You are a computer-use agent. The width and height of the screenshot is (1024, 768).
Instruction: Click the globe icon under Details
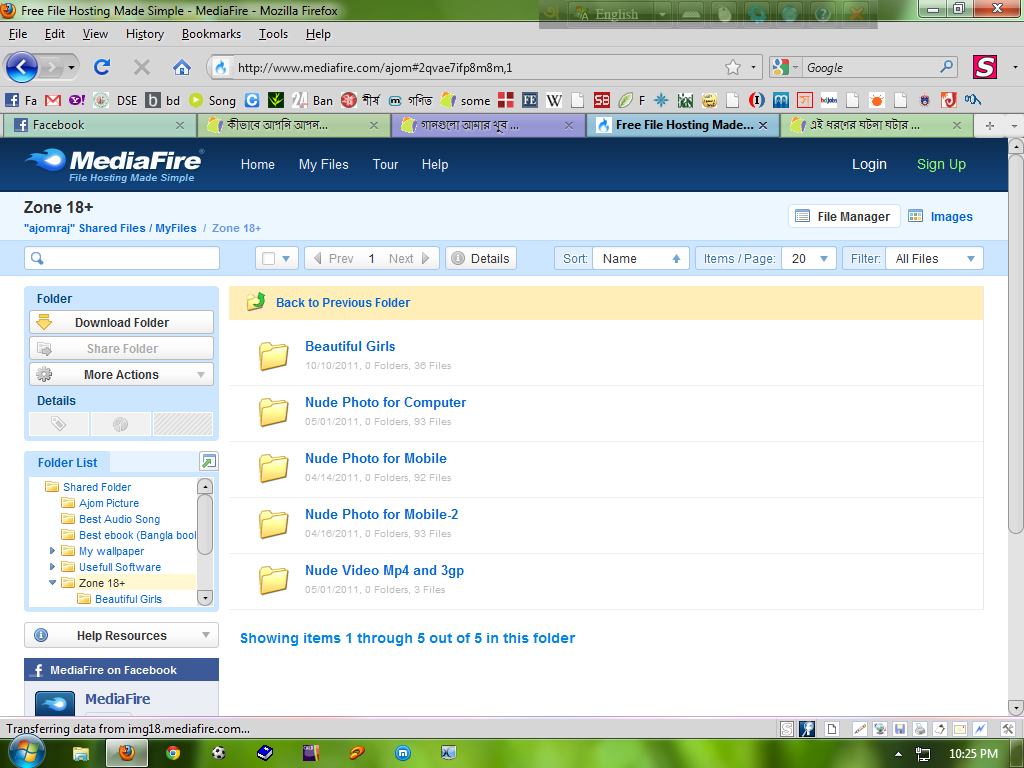pyautogui.click(x=121, y=424)
